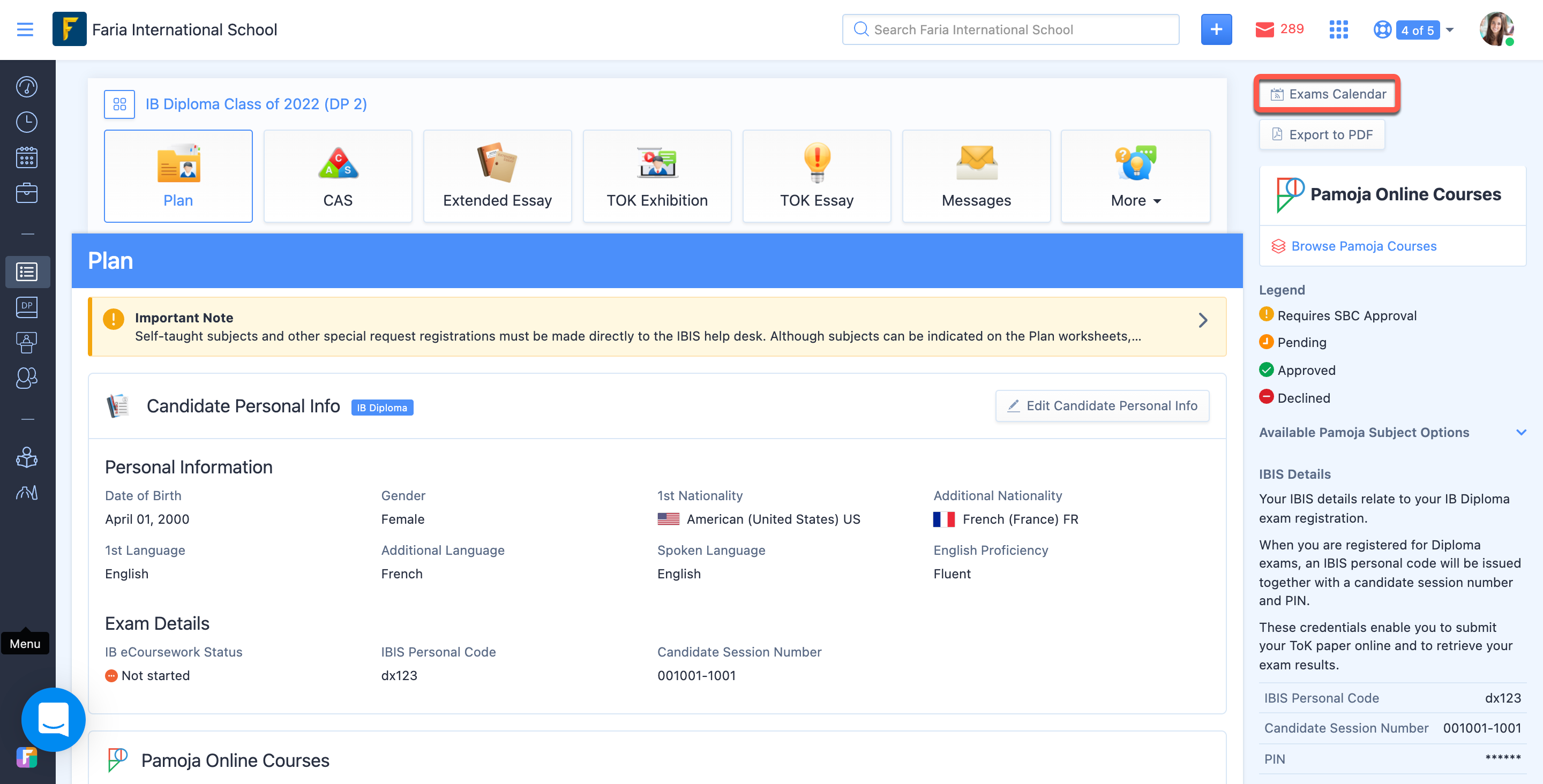
Task: Open the DP sidebar icon
Action: coord(26,307)
